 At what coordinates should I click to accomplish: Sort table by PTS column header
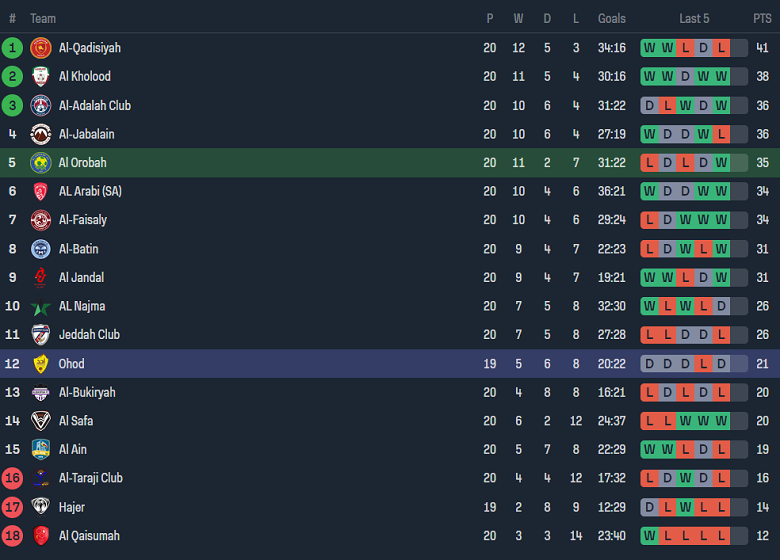click(x=762, y=18)
